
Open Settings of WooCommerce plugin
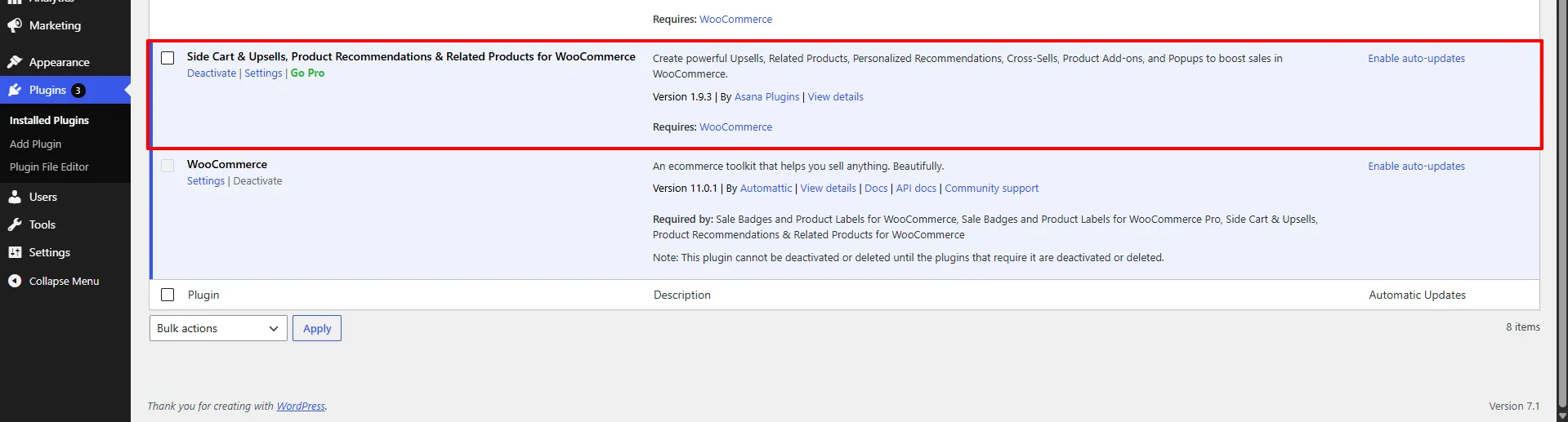tap(206, 181)
